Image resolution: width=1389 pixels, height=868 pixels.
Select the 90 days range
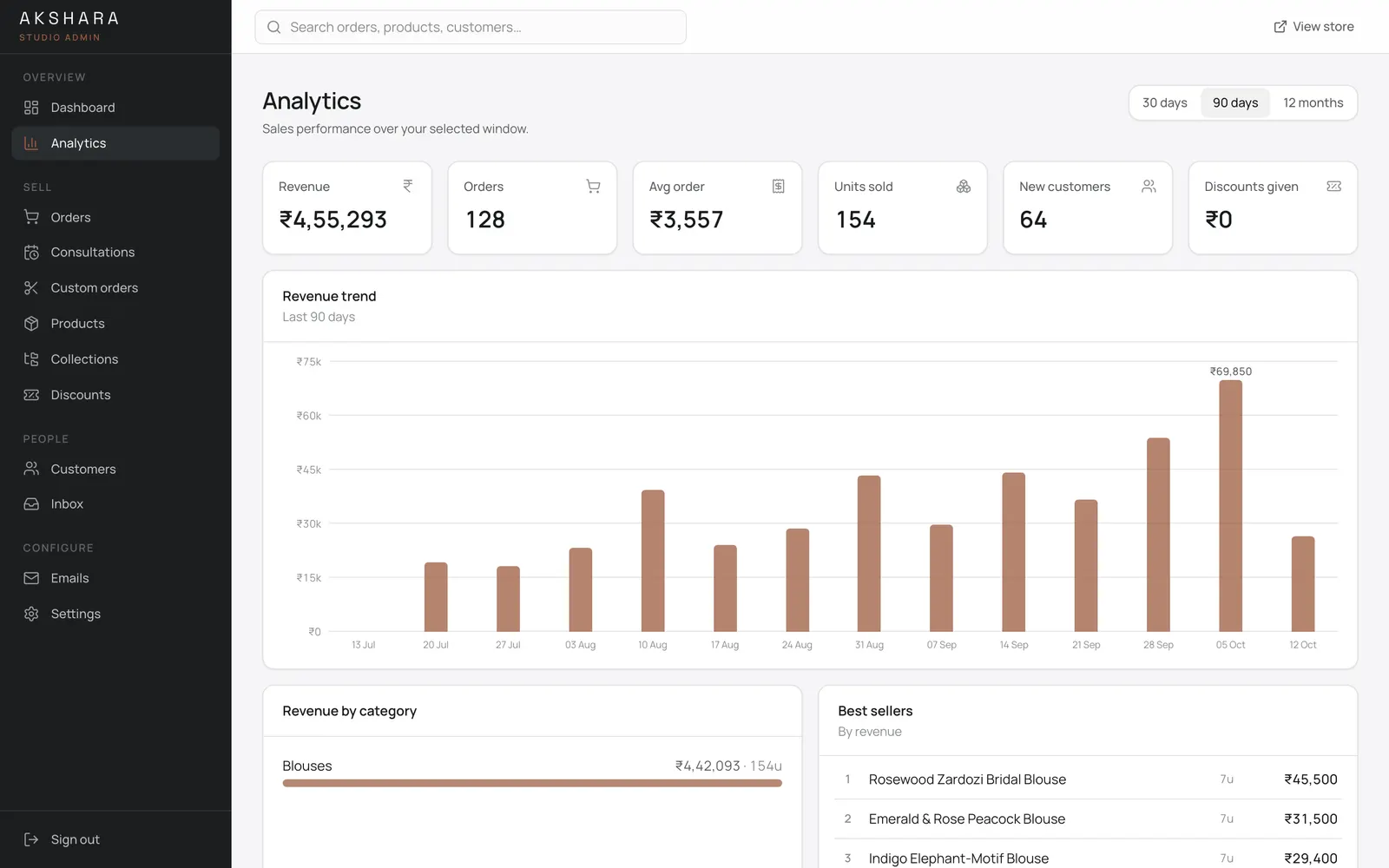click(1235, 102)
